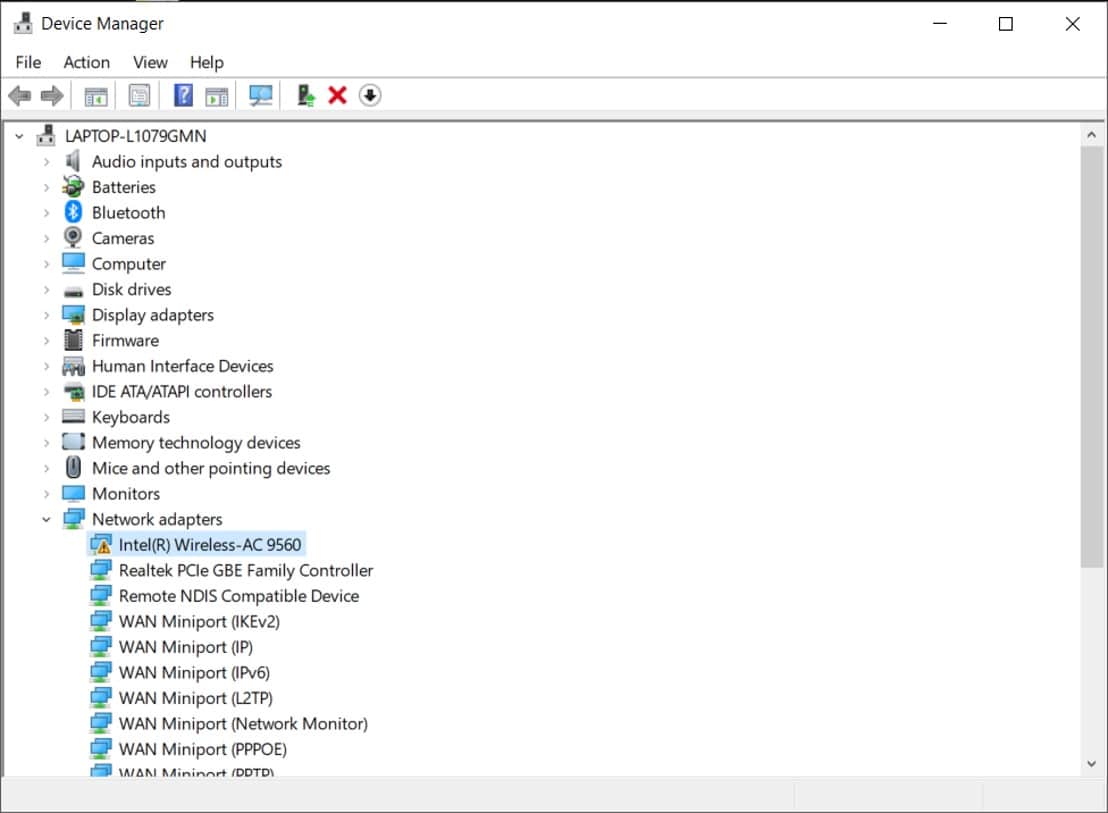Click the Uninstall device red X icon
The width and height of the screenshot is (1108, 813).
tap(337, 95)
